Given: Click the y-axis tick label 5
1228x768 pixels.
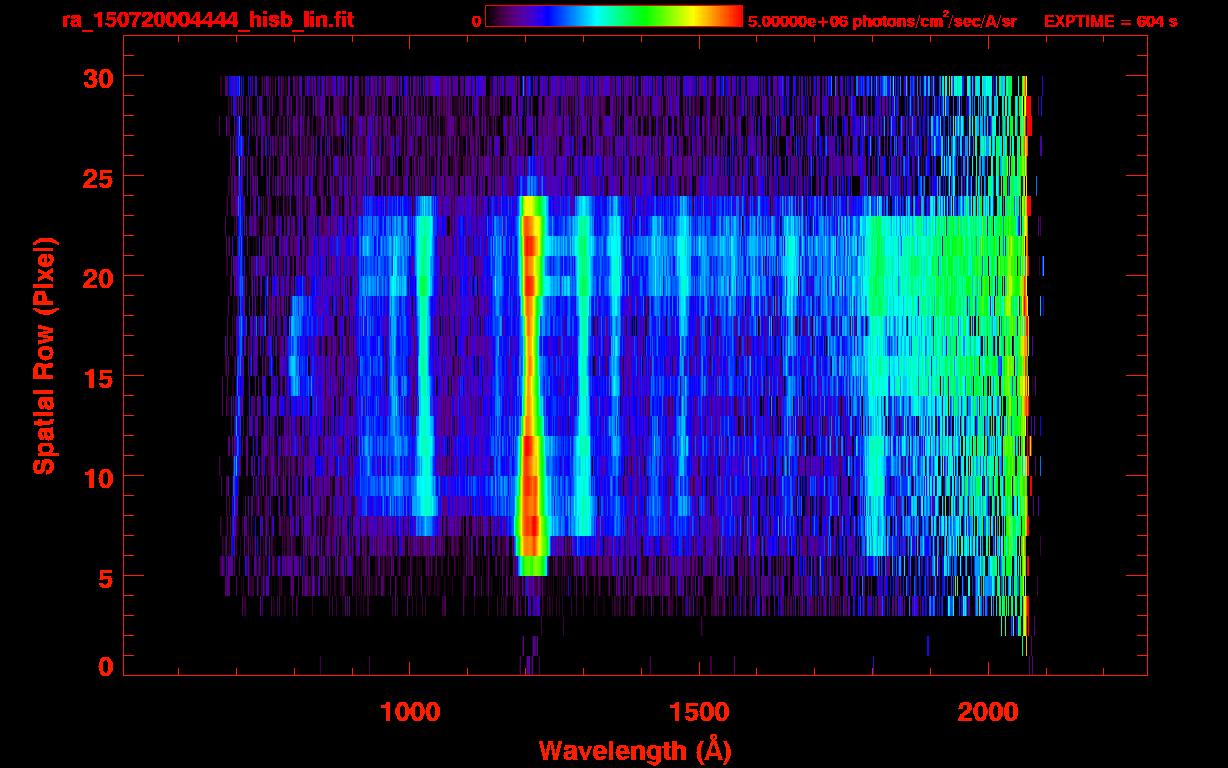Looking at the screenshot, I should (x=105, y=577).
